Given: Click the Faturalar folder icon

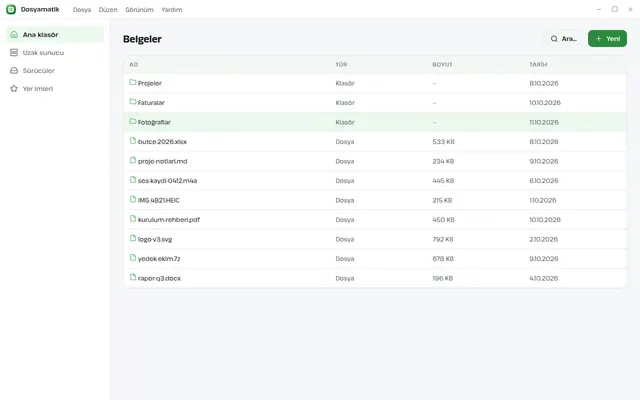Looking at the screenshot, I should [133, 102].
